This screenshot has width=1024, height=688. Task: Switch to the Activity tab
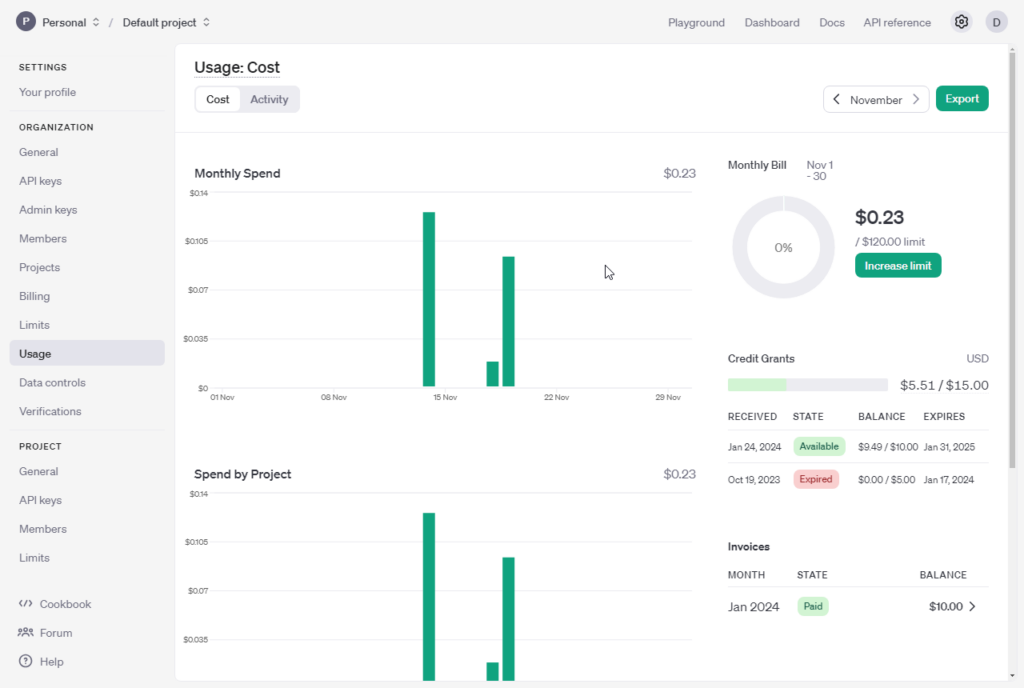tap(269, 99)
